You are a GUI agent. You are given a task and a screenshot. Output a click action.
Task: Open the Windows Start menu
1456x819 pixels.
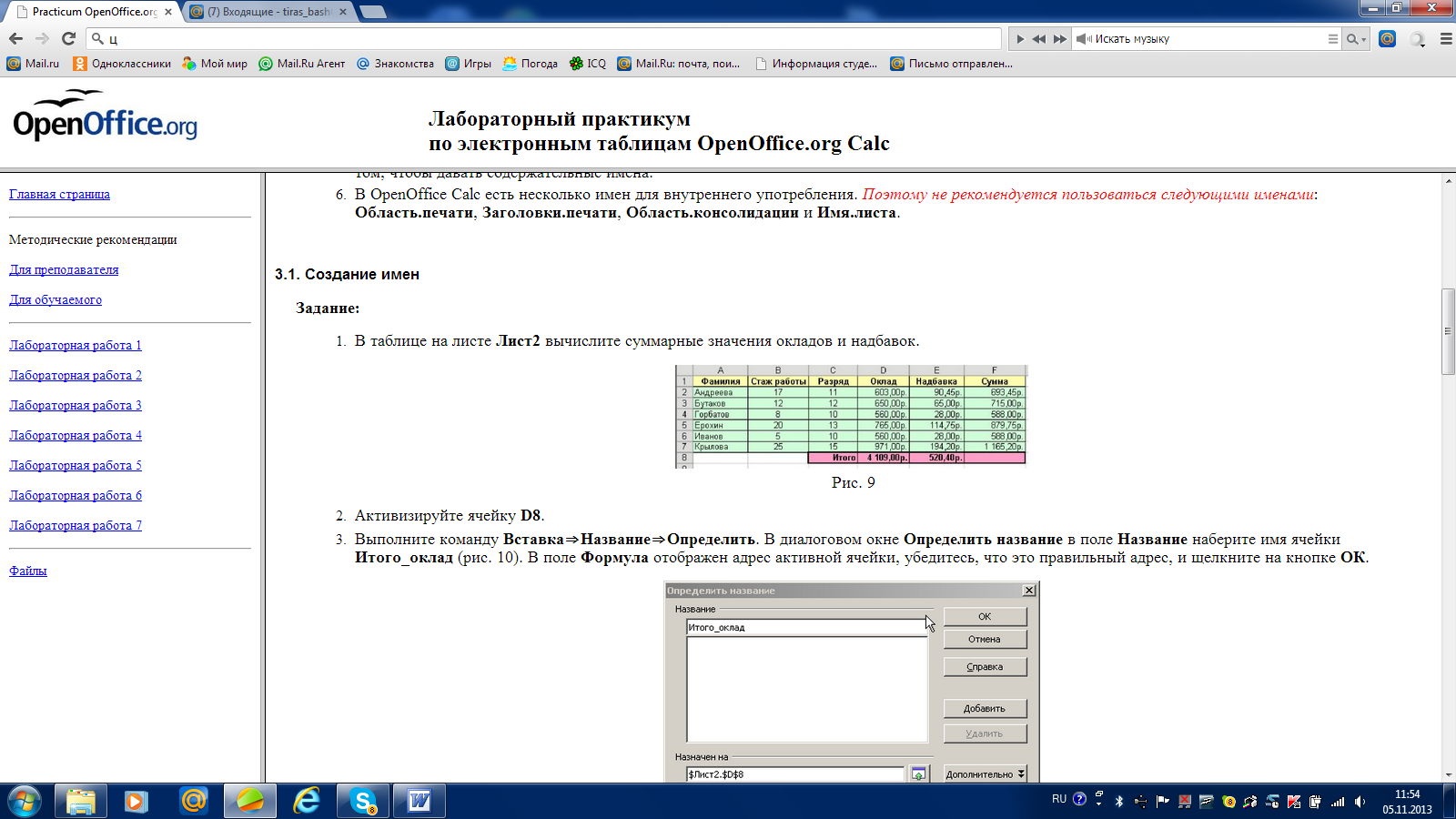[x=25, y=802]
